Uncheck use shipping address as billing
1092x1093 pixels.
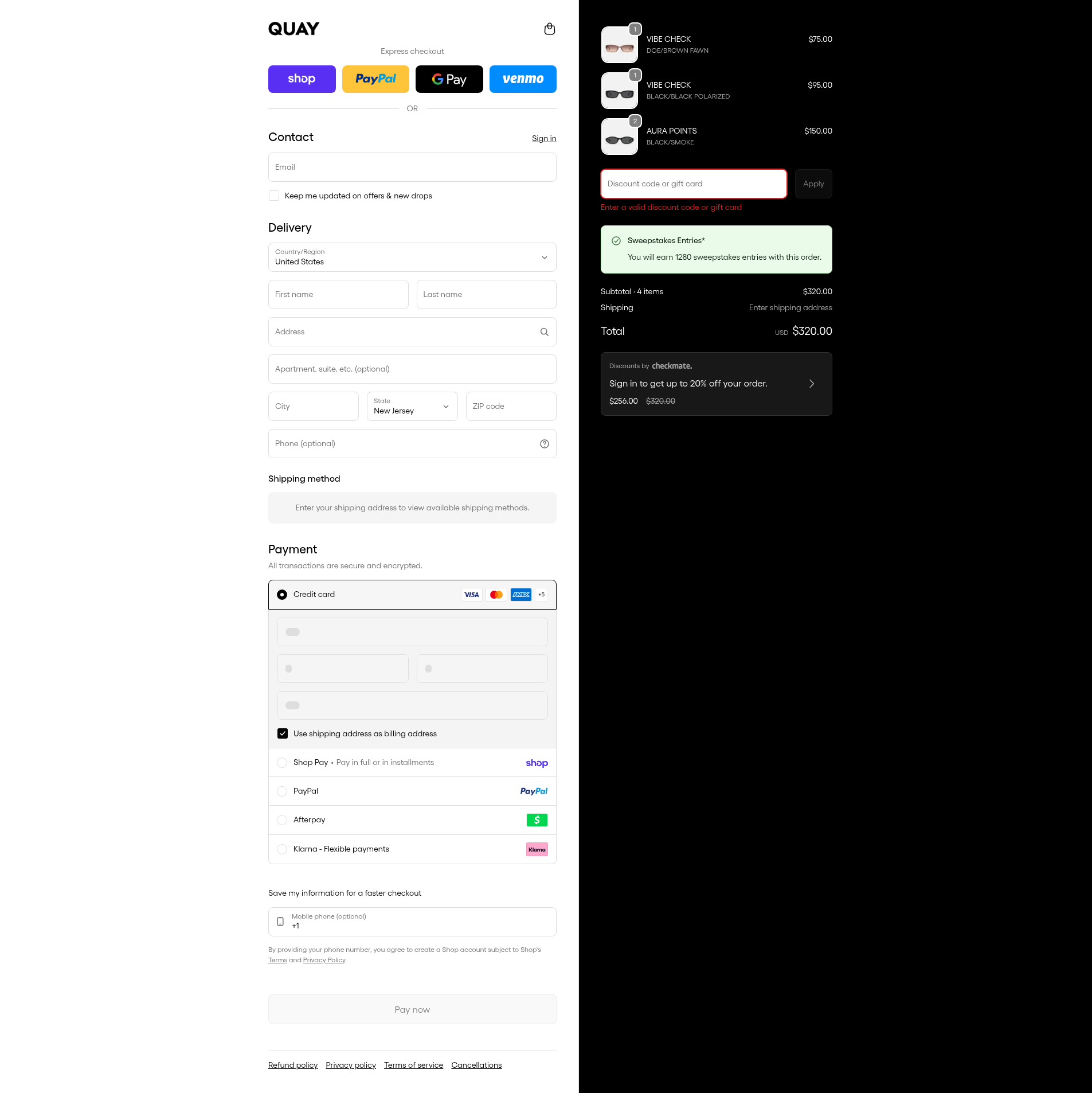click(x=283, y=734)
